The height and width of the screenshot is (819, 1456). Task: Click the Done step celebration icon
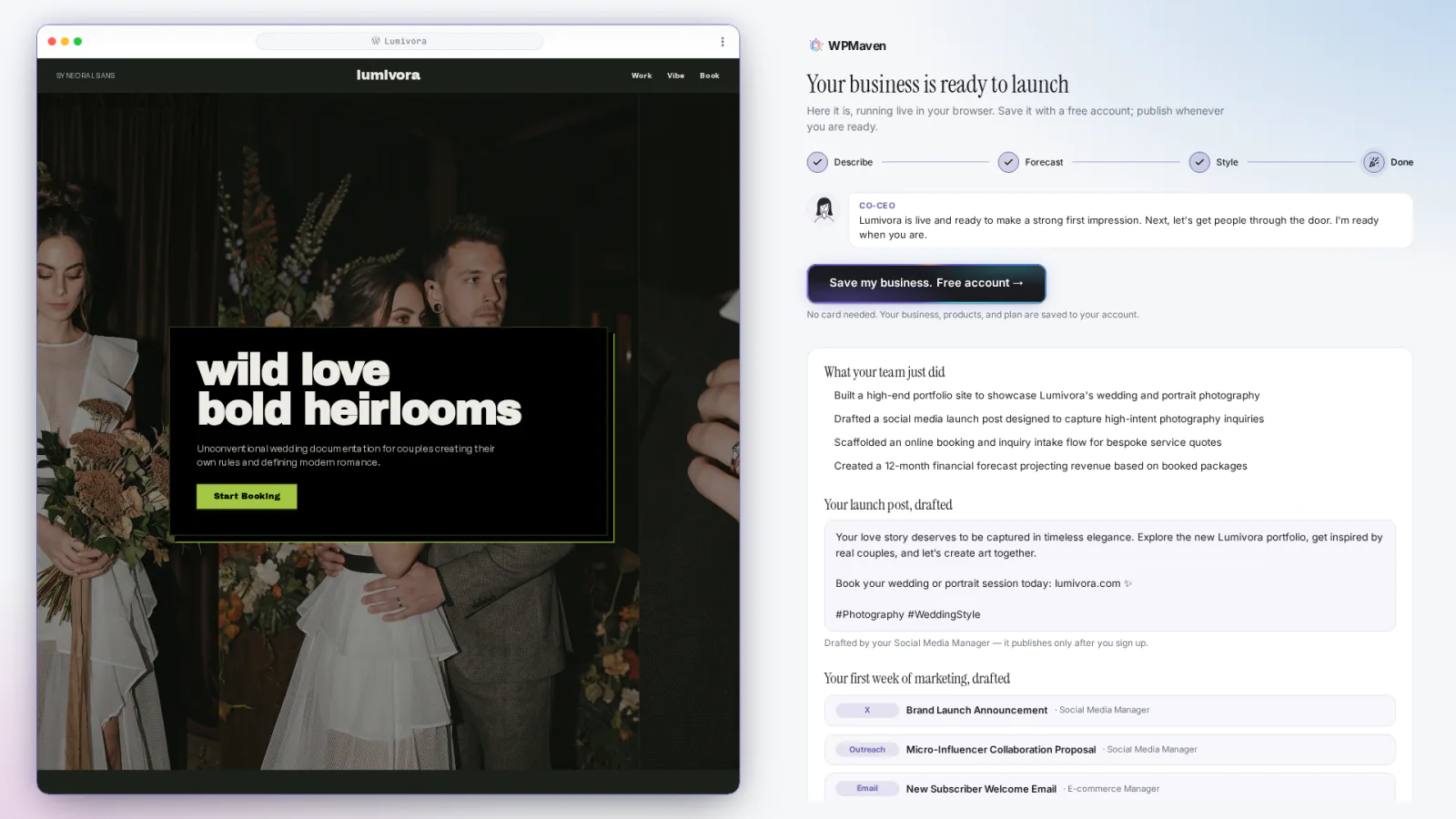click(1373, 162)
